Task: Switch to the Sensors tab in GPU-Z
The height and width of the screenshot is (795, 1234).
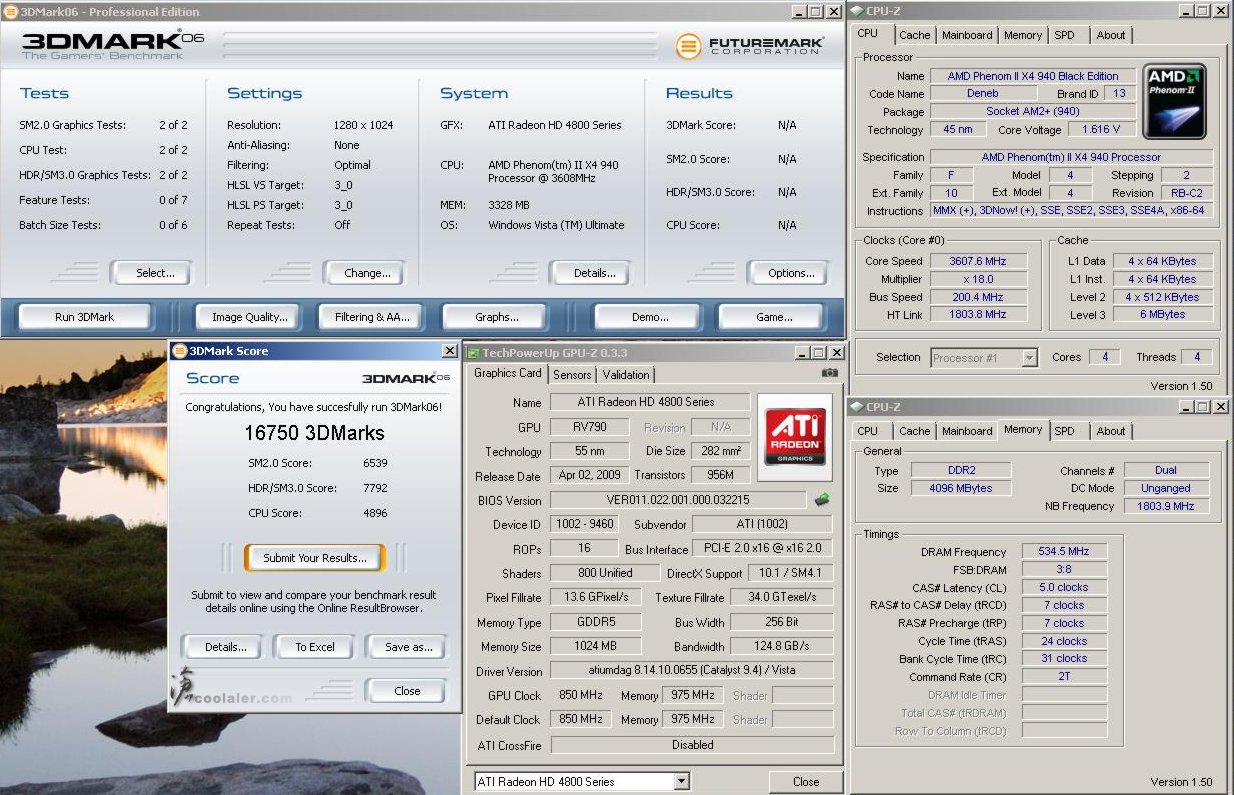Action: pyautogui.click(x=572, y=374)
